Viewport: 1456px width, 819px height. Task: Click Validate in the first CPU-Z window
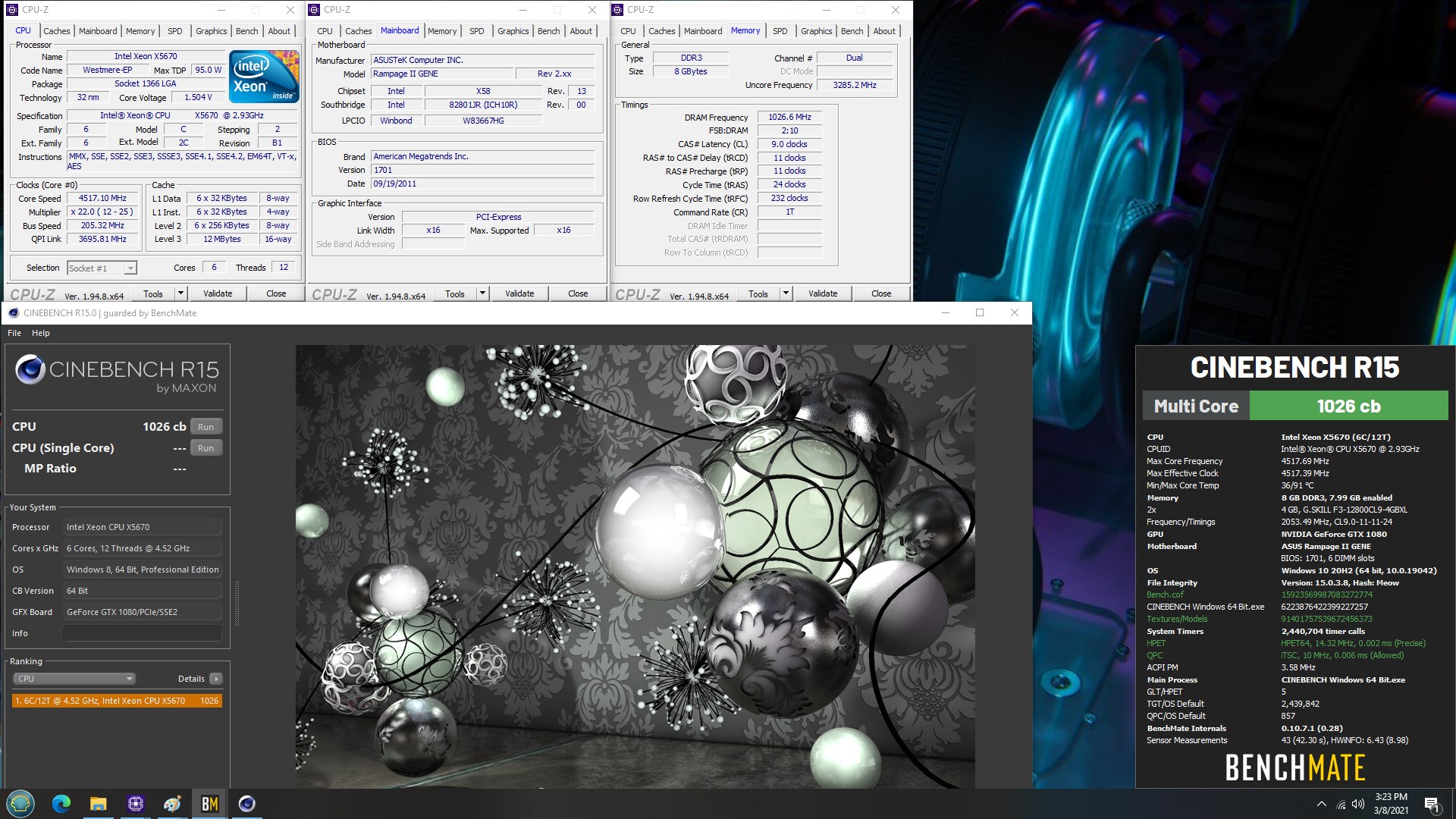pyautogui.click(x=218, y=293)
